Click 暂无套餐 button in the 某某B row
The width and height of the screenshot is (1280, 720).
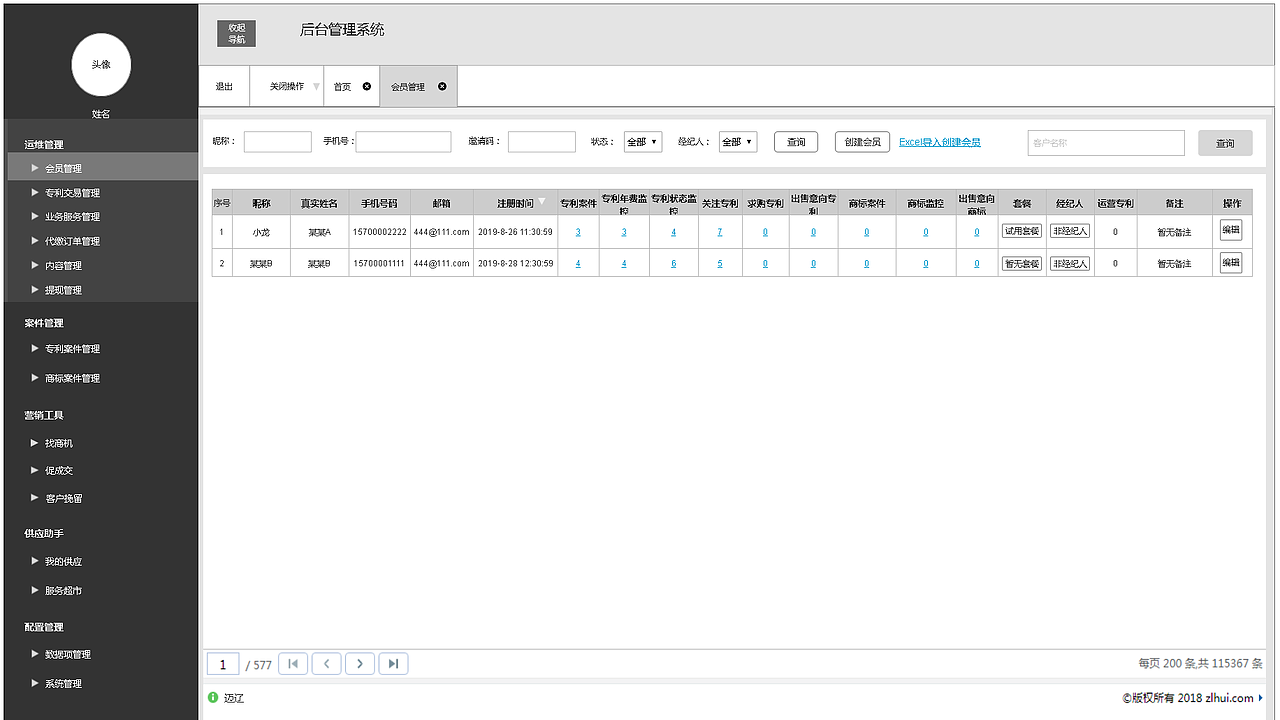1022,264
